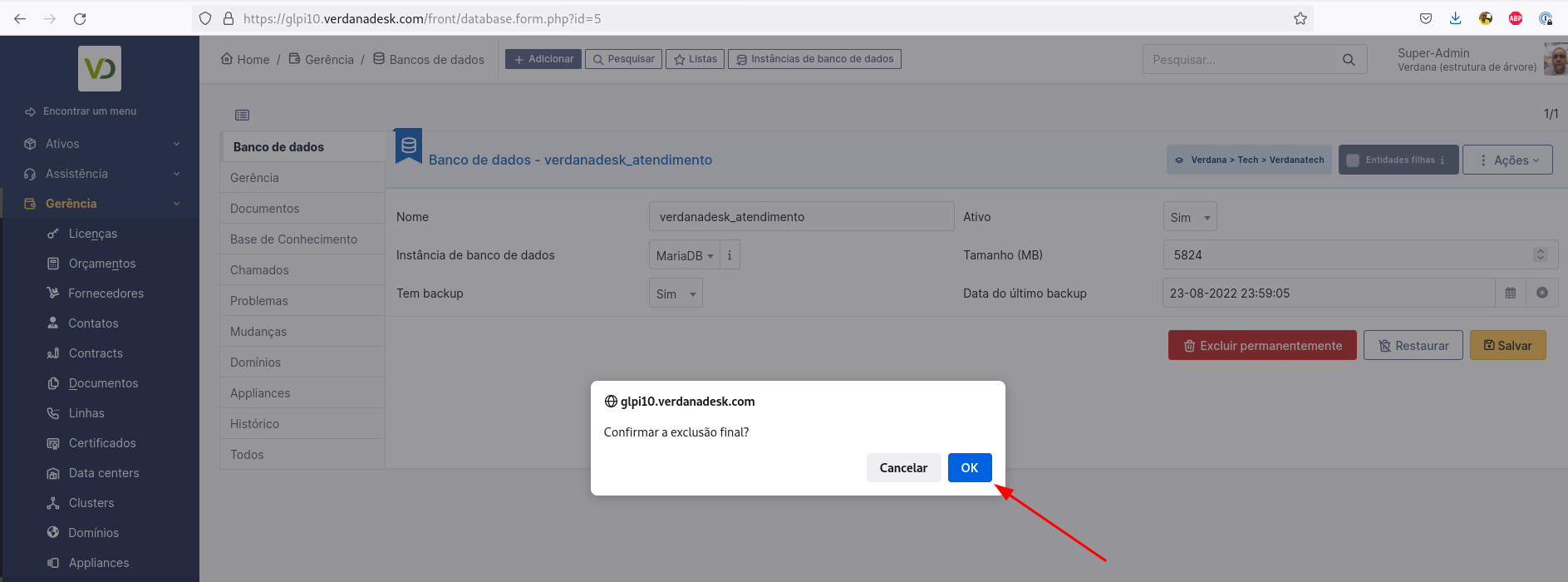Collapse the Gerência sidebar menu
The height and width of the screenshot is (582, 1568).
[x=100, y=204]
